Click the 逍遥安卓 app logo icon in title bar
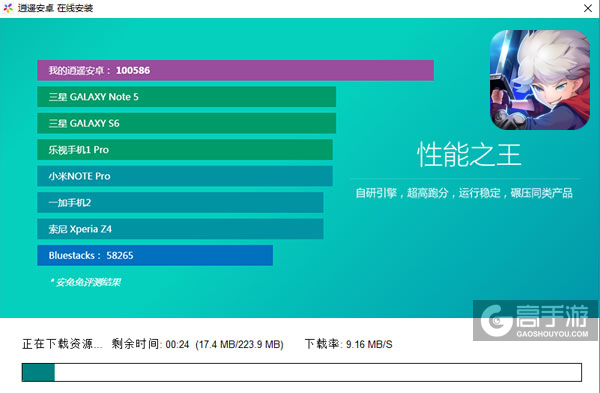Viewport: 600px width, 393px height. point(8,8)
